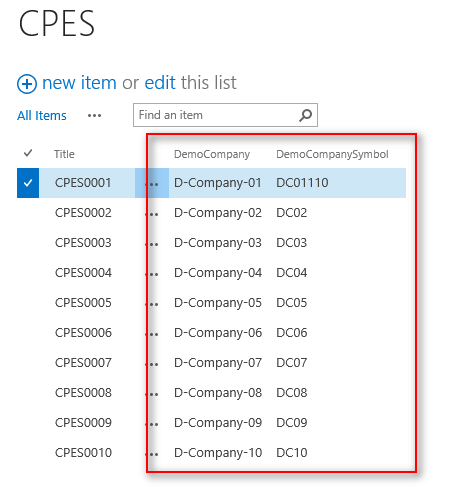This screenshot has height=487, width=466.
Task: Click the CPES page heading
Action: (x=57, y=23)
